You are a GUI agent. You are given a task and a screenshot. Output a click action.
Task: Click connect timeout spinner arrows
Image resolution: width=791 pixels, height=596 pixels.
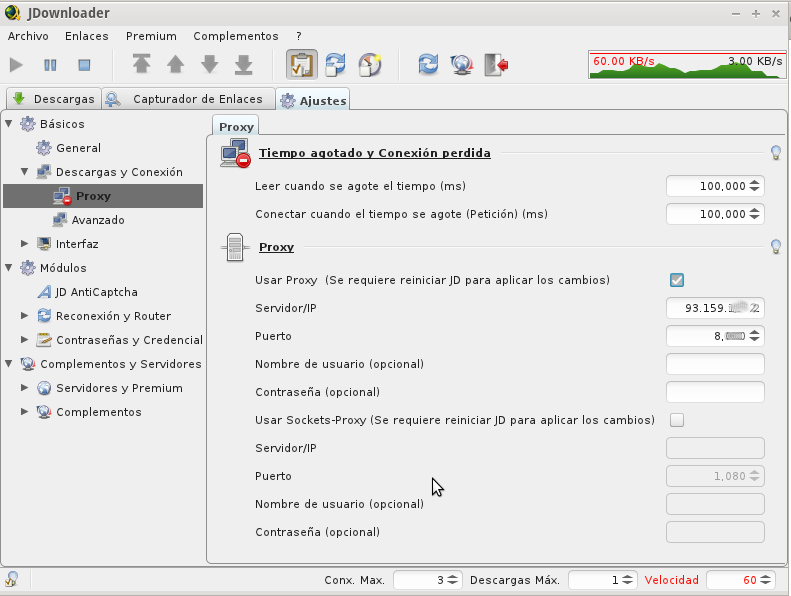754,214
